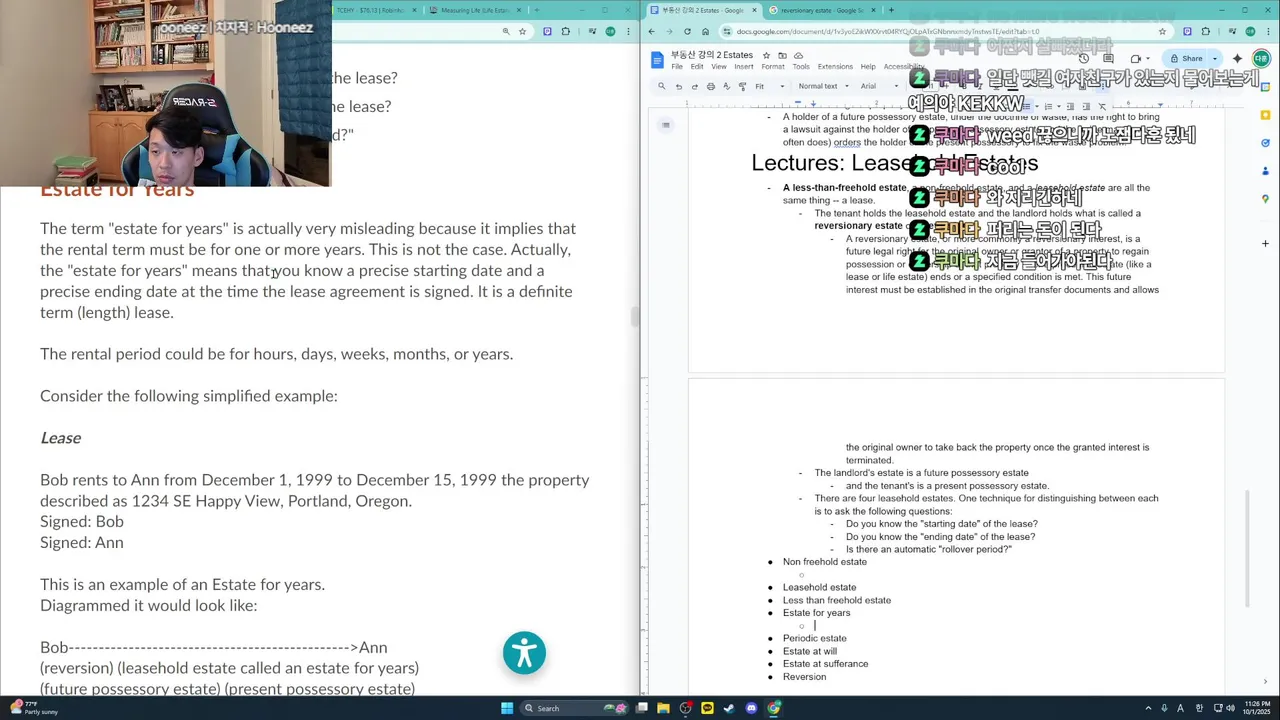Viewport: 1280px width, 720px height.
Task: Open File Explorer from the taskbar
Action: (663, 708)
